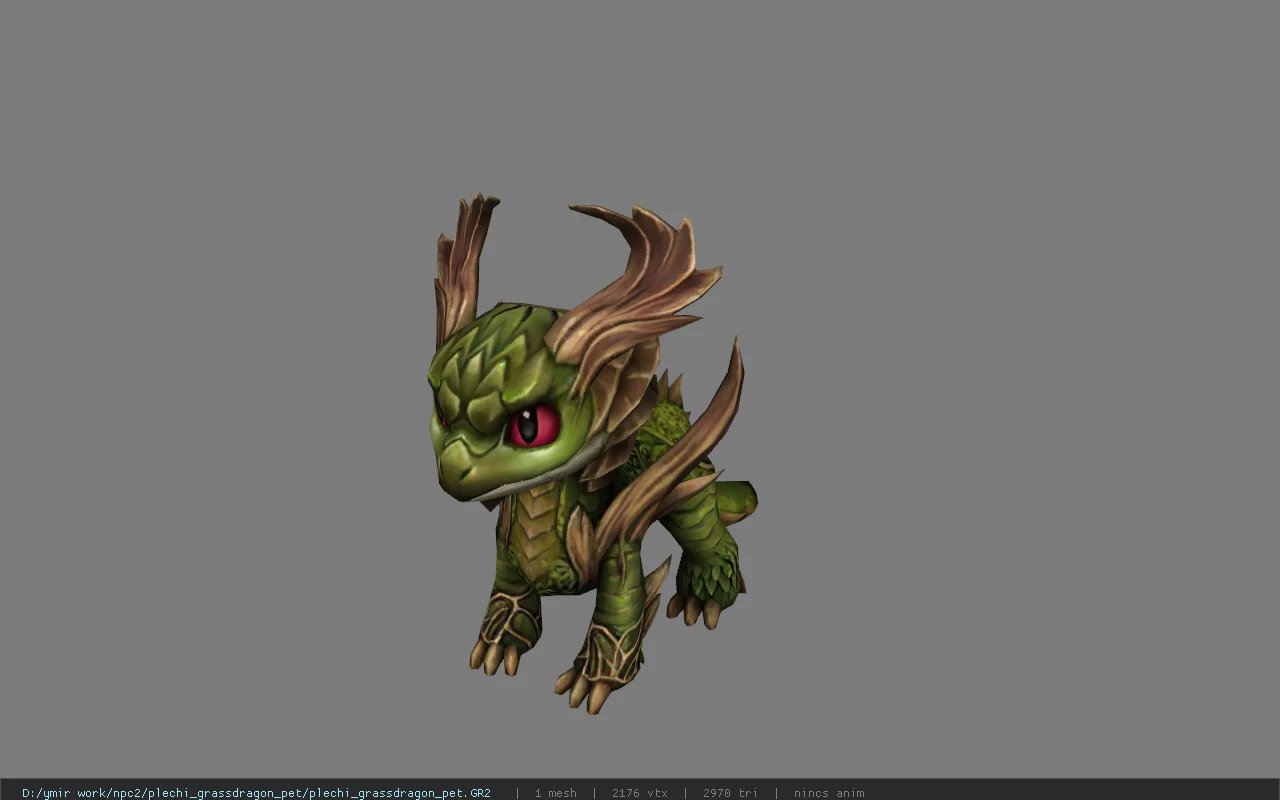Click the '2176 vtx' vertex count
This screenshot has height=800, width=1280.
[640, 793]
